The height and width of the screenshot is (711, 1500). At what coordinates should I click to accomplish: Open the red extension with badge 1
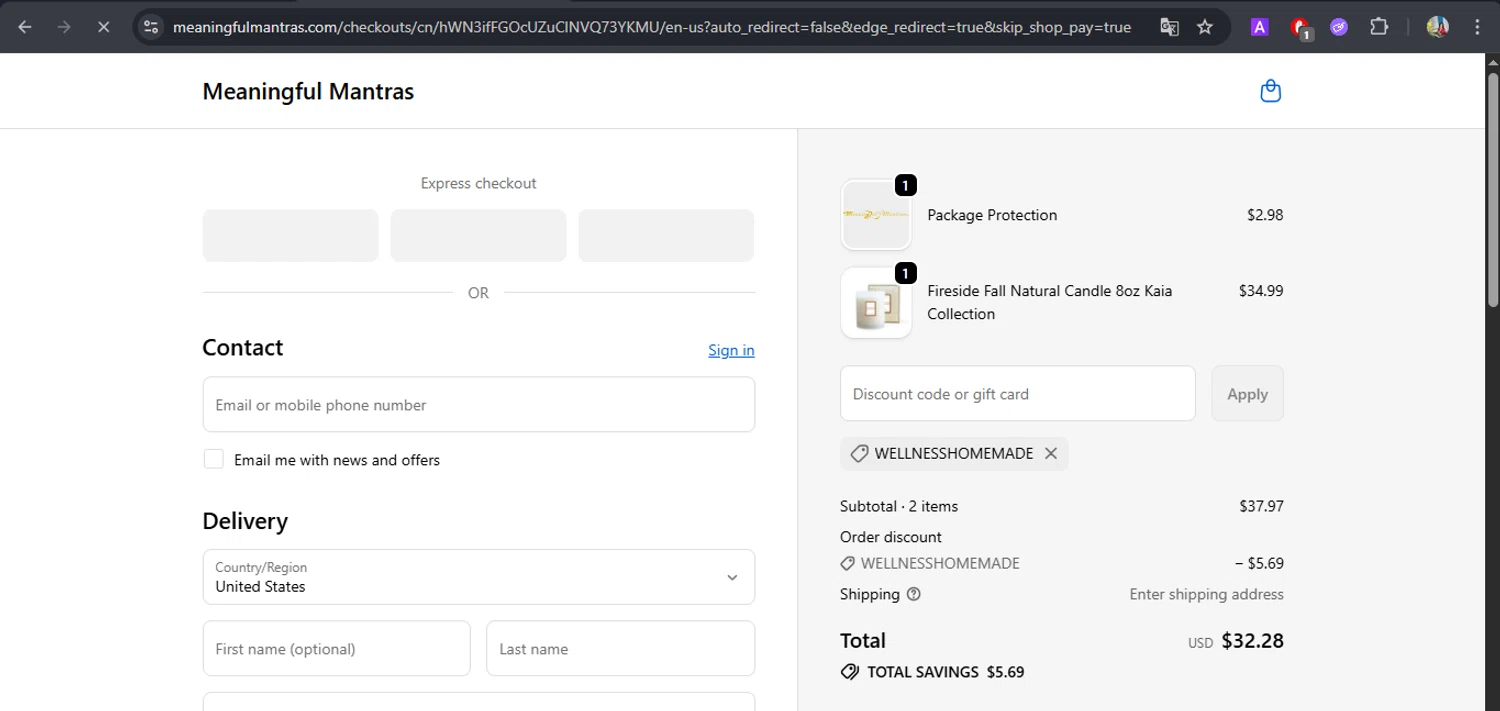click(1300, 28)
